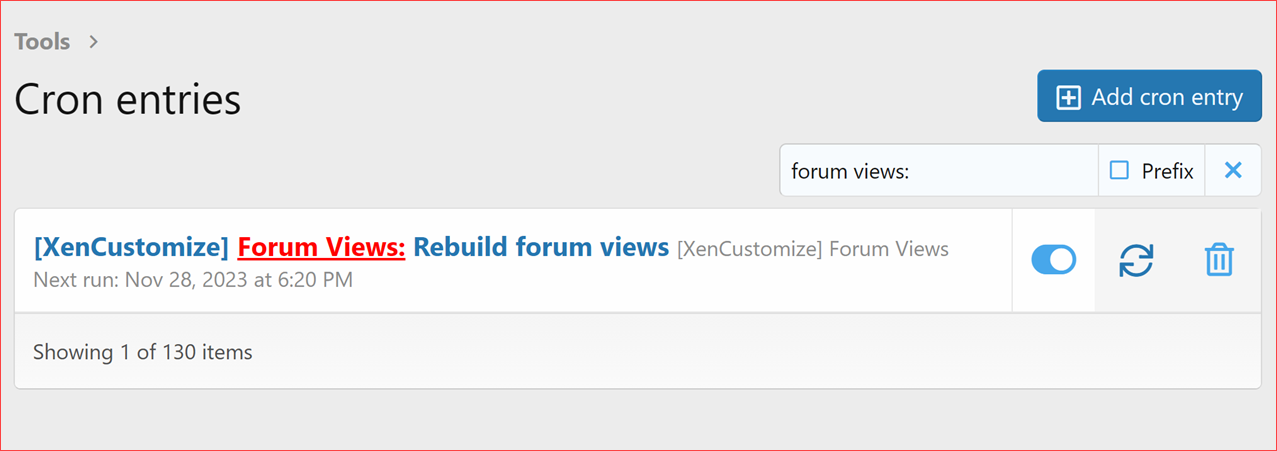Click the Next run Nov 28, 2023 line
This screenshot has width=1277, height=451.
192,279
